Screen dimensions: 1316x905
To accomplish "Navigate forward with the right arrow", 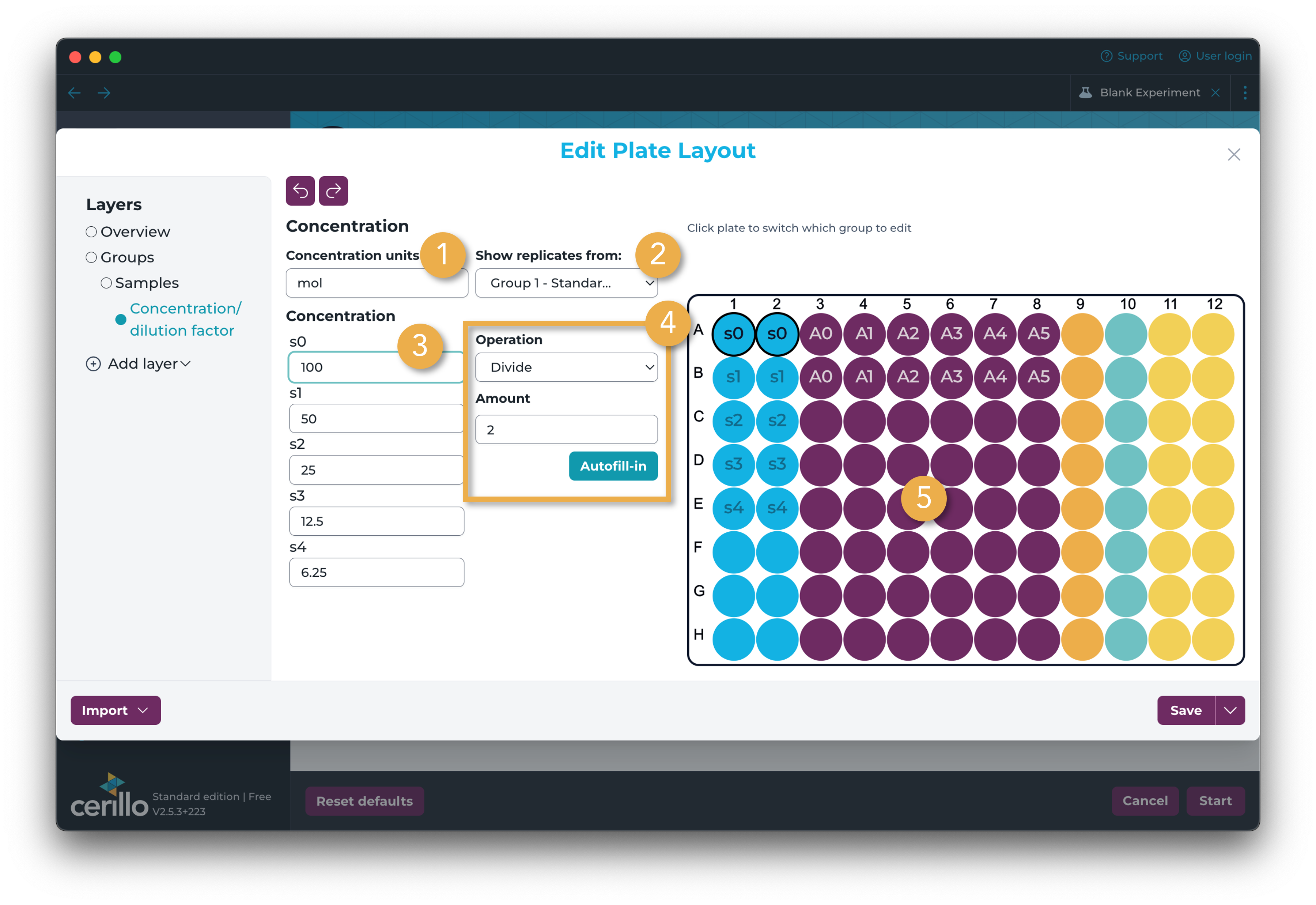I will [x=104, y=93].
